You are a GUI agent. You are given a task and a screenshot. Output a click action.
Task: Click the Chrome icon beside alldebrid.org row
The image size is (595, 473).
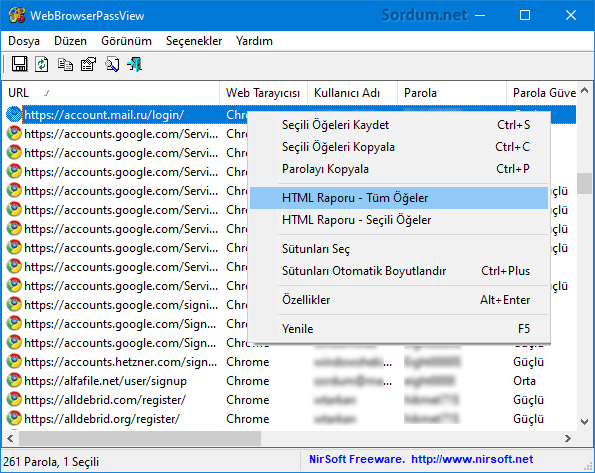click(x=14, y=418)
